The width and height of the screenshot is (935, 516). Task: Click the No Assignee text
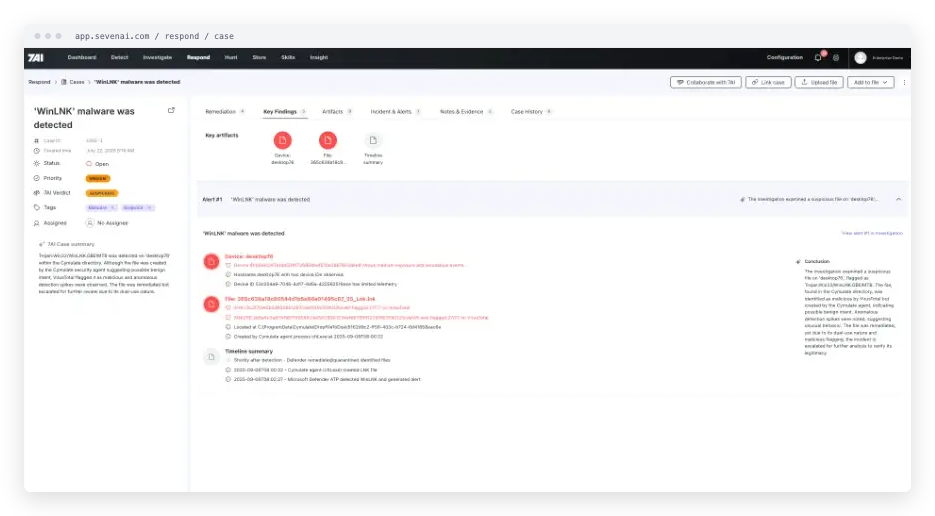pyautogui.click(x=113, y=223)
